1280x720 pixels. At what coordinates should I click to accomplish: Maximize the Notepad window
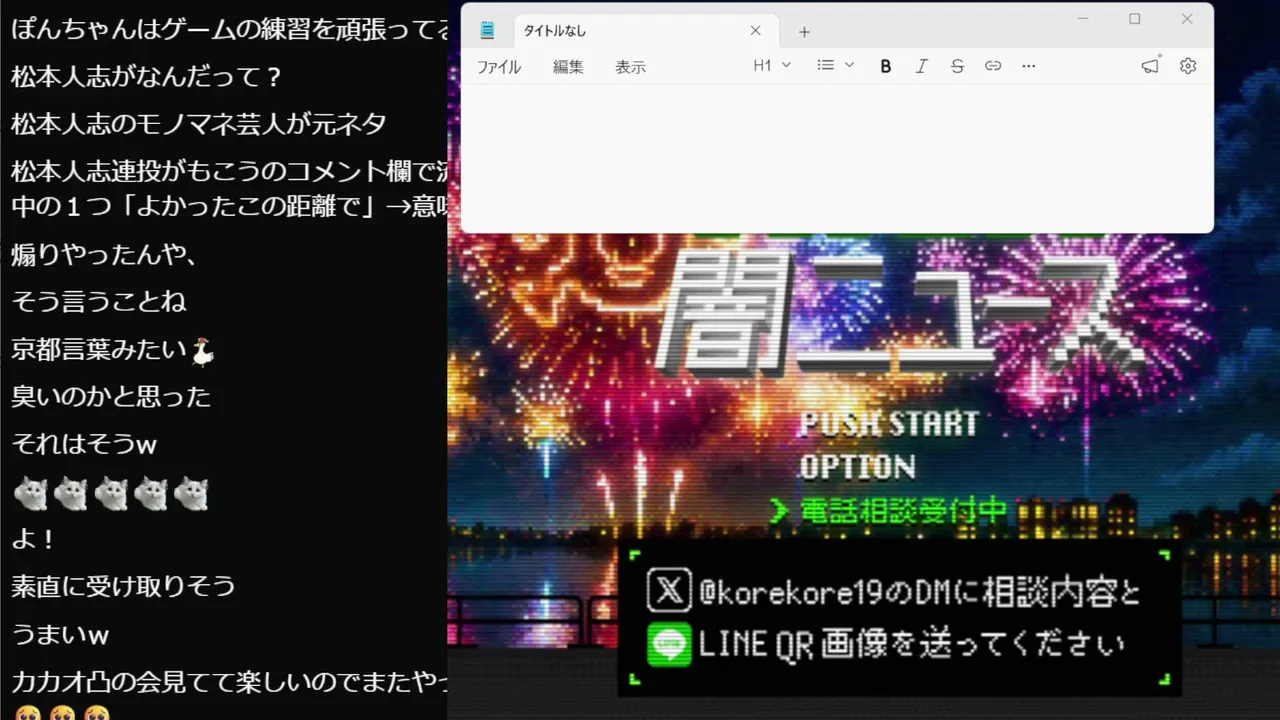1135,19
